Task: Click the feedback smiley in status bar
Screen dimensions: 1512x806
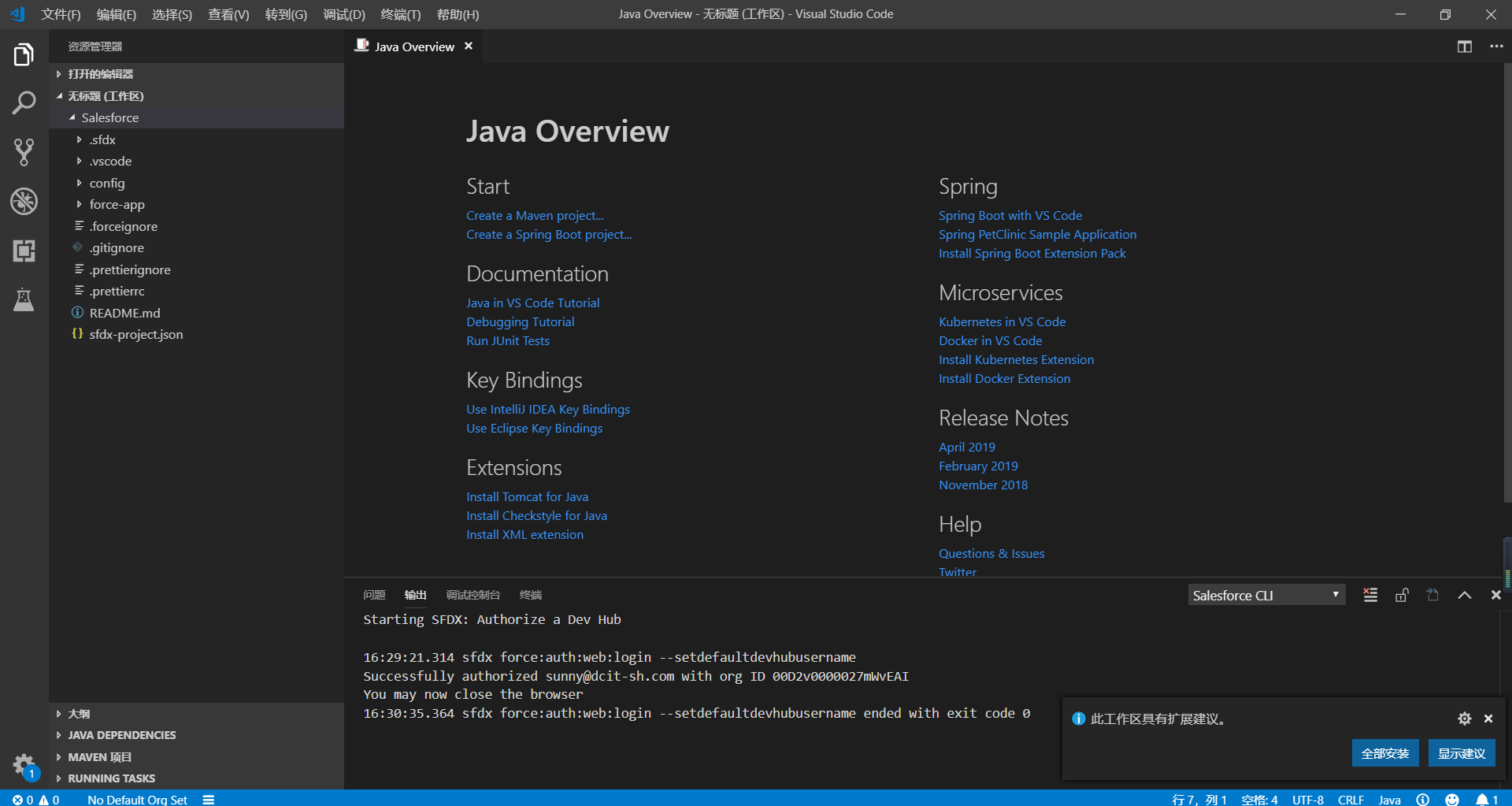Action: point(1452,799)
